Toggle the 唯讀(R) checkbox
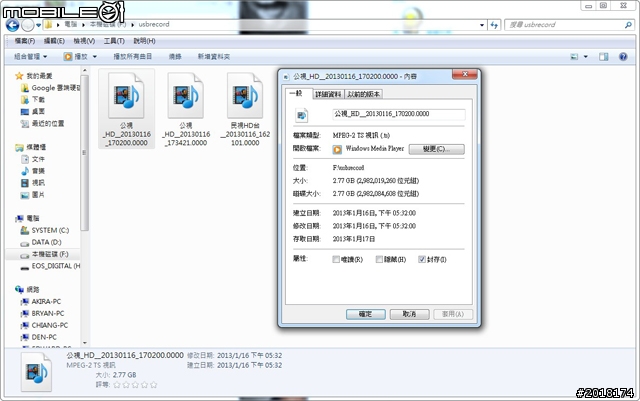 [336, 259]
